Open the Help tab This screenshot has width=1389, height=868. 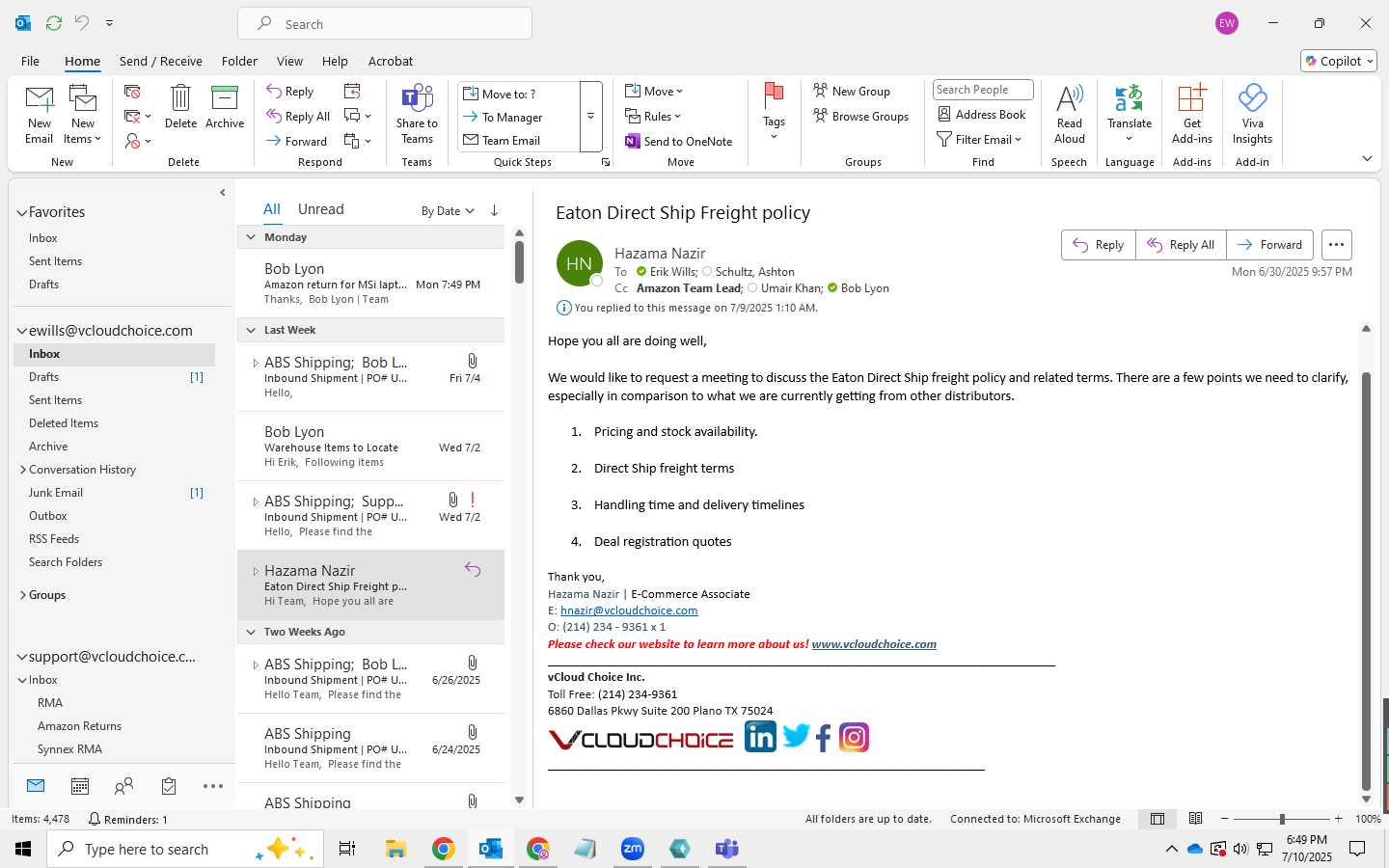point(335,61)
